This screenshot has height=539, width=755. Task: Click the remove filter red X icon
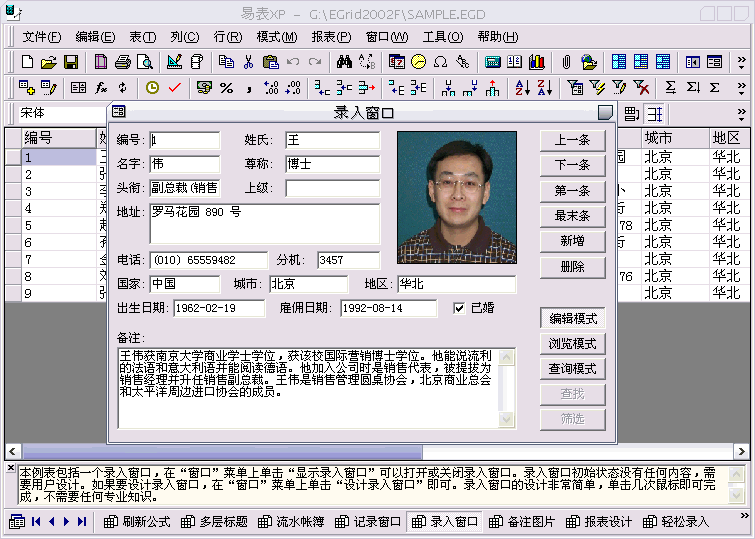(x=641, y=88)
